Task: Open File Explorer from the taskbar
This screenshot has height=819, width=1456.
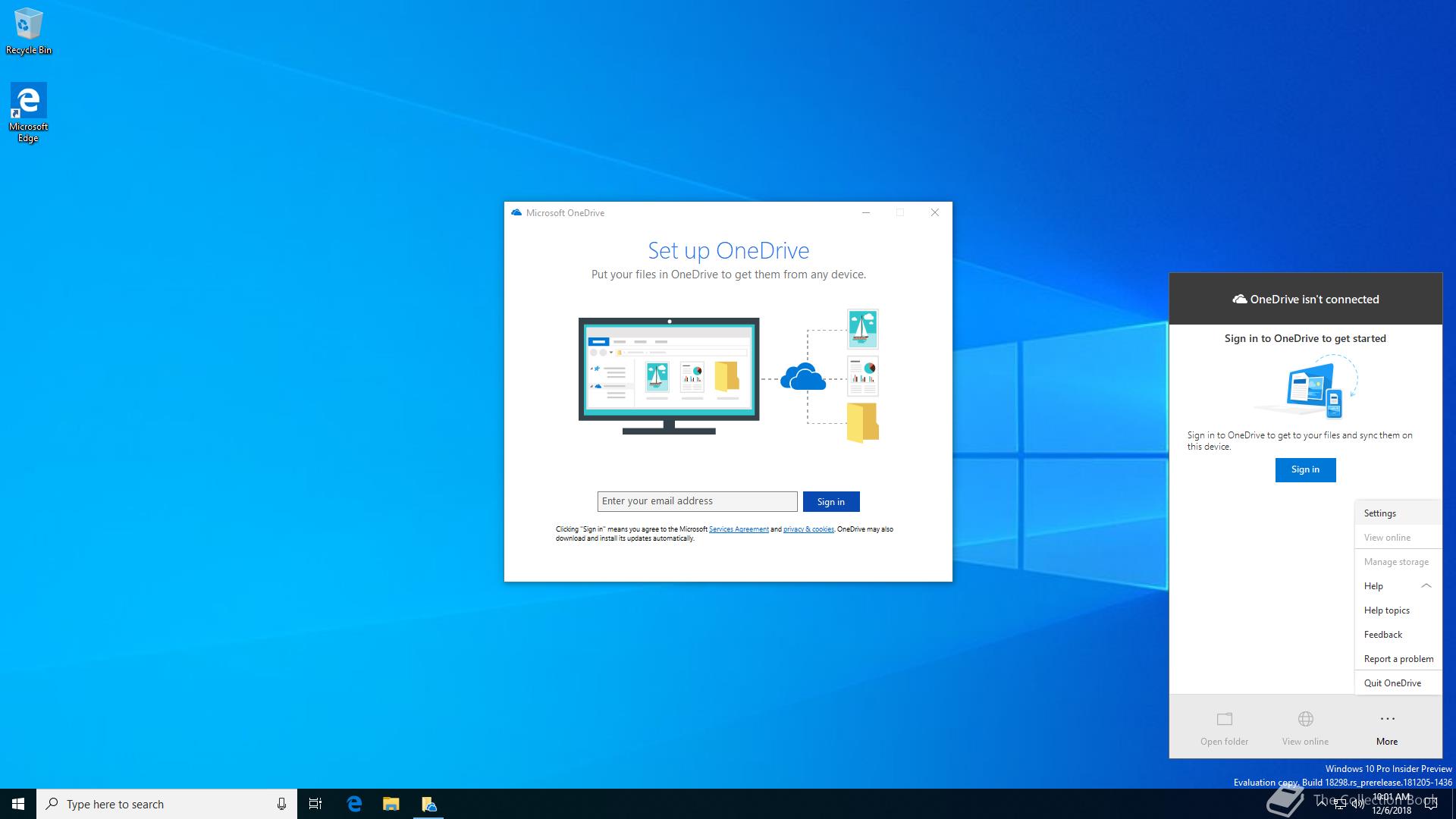Action: [x=391, y=804]
